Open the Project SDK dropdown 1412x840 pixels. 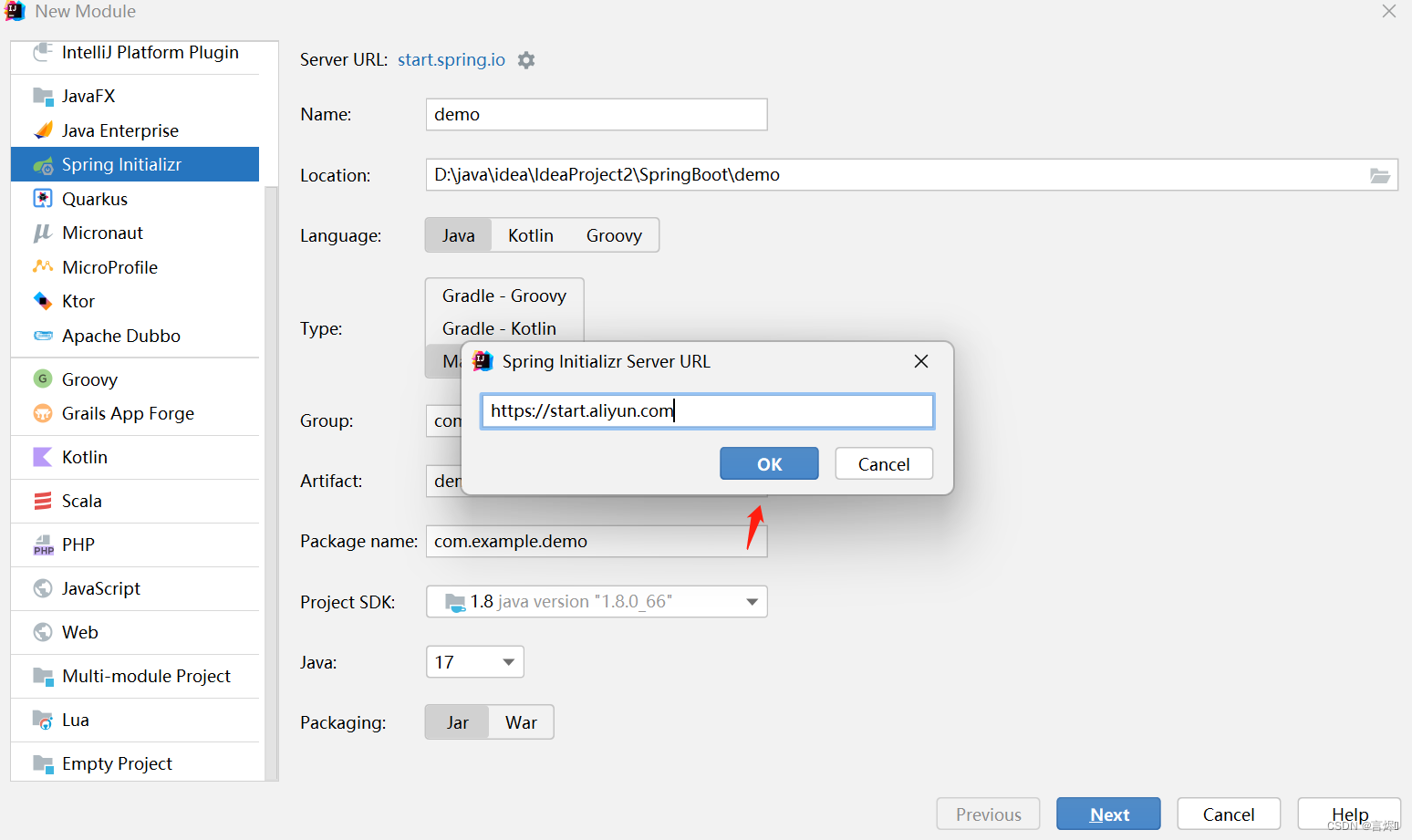pos(597,602)
